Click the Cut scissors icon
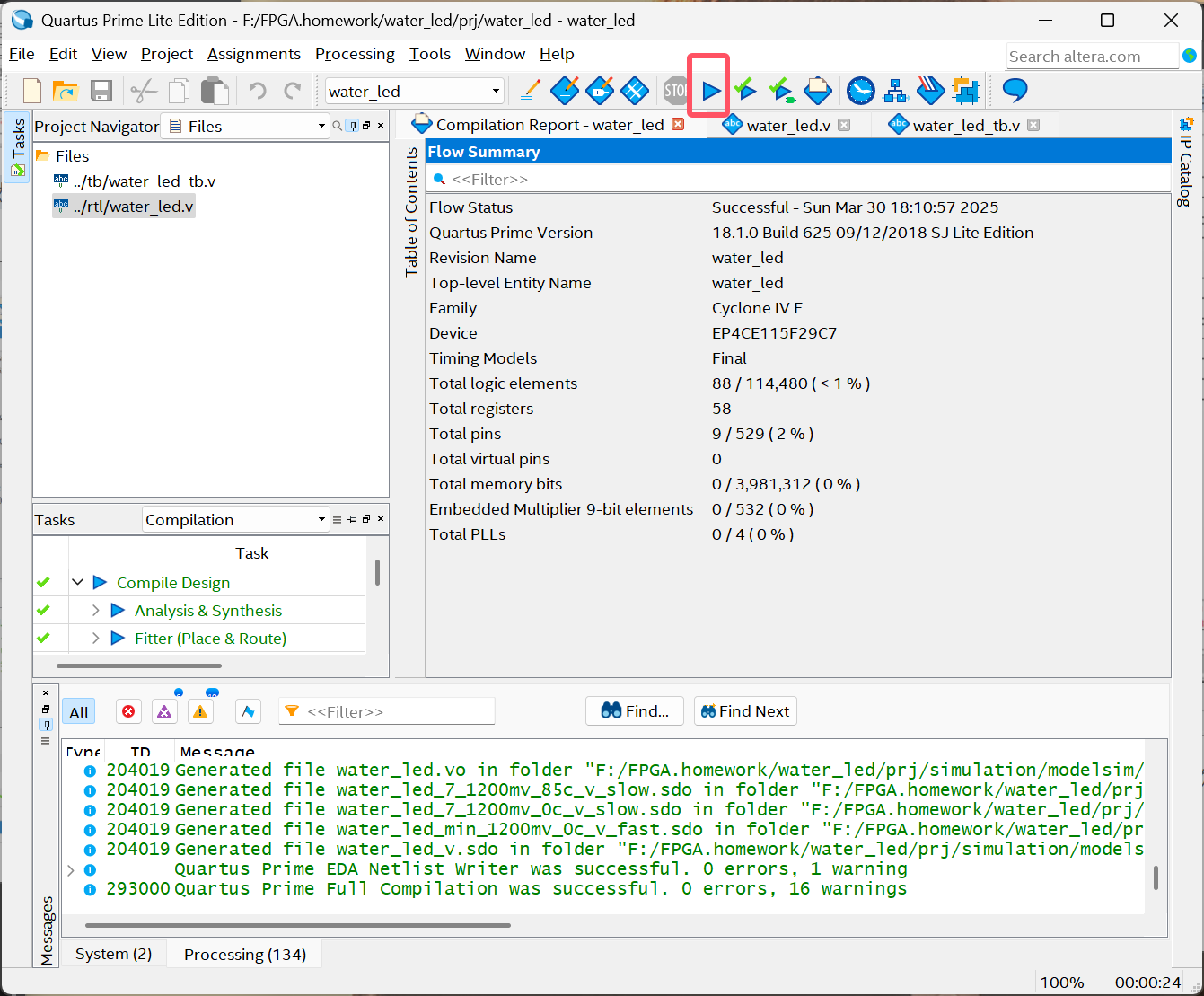This screenshot has width=1204, height=996. [144, 91]
